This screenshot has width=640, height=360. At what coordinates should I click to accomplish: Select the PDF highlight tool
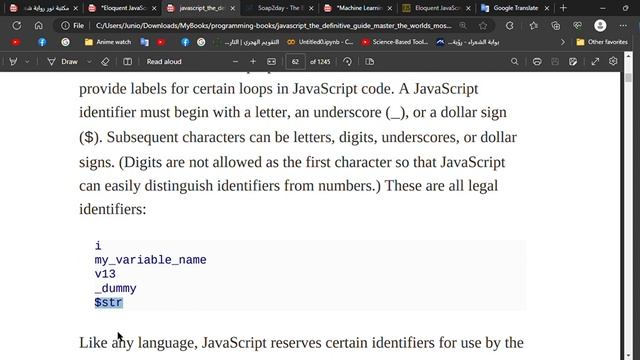tap(13, 62)
